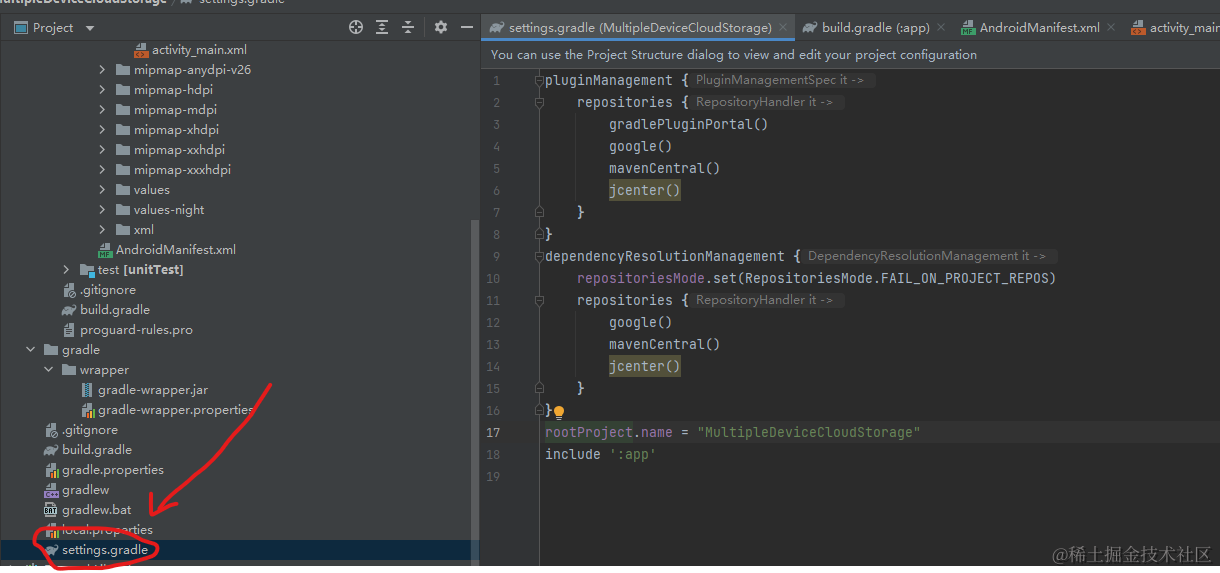Image resolution: width=1220 pixels, height=573 pixels.
Task: Click the gradle.properties file icon
Action: [51, 470]
